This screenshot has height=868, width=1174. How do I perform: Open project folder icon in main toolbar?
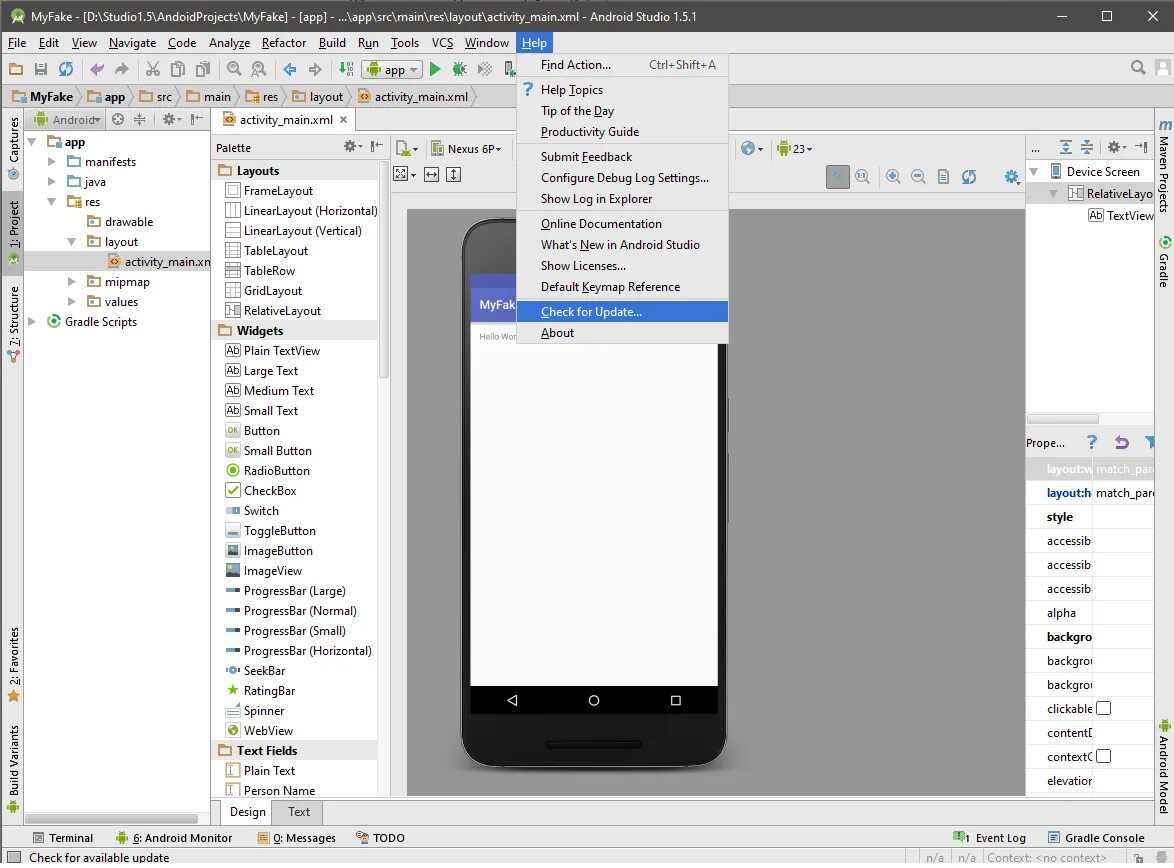click(16, 70)
